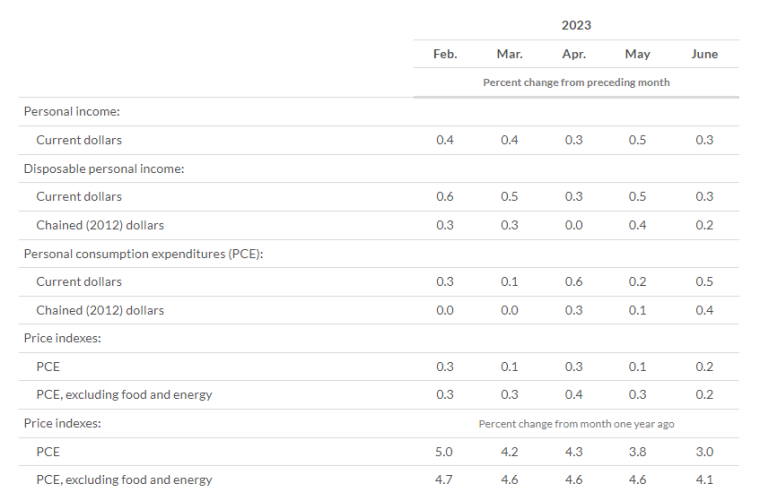
Task: Click the Disposable personal income row label
Action: (x=104, y=169)
